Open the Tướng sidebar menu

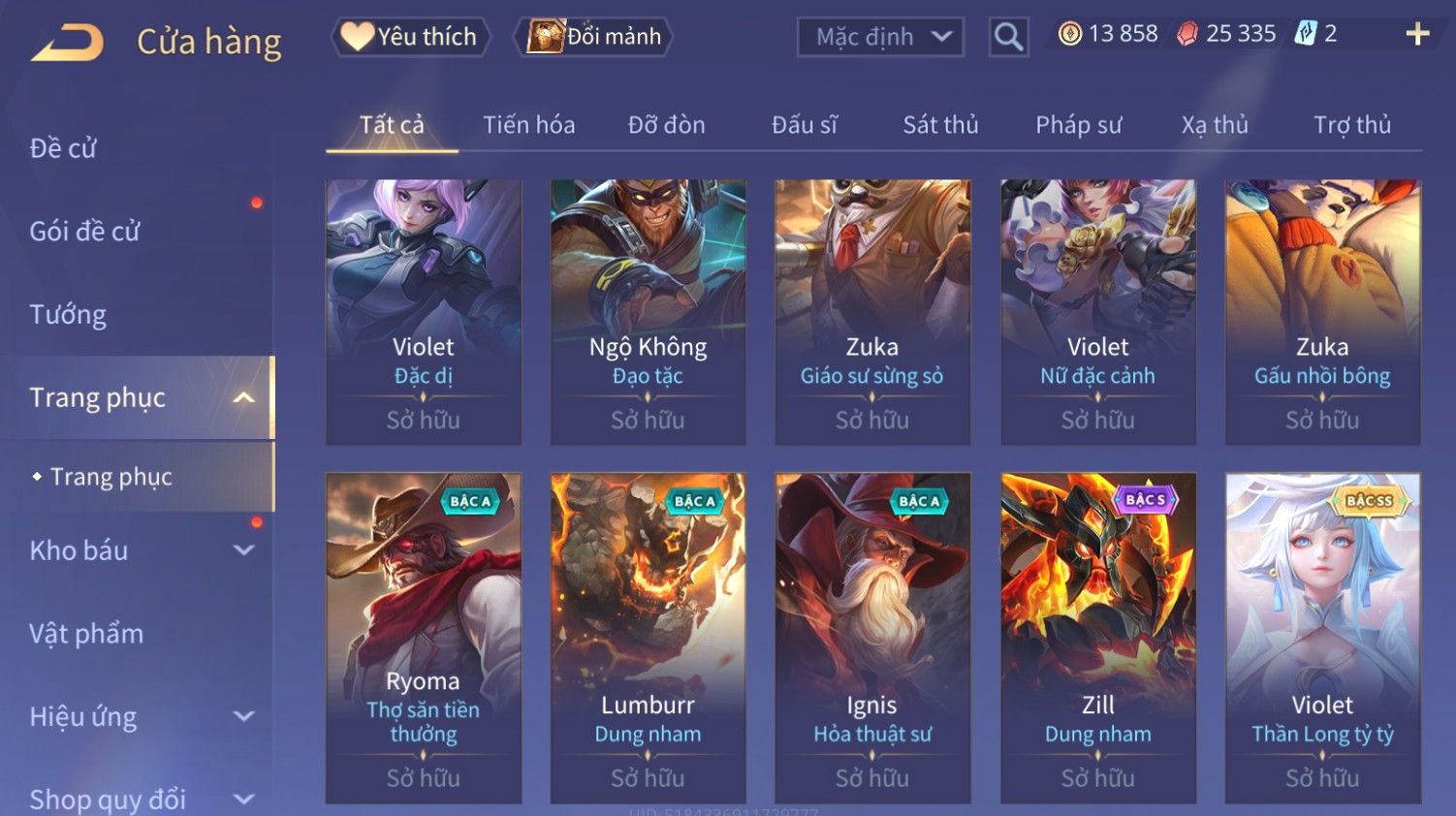pos(68,315)
